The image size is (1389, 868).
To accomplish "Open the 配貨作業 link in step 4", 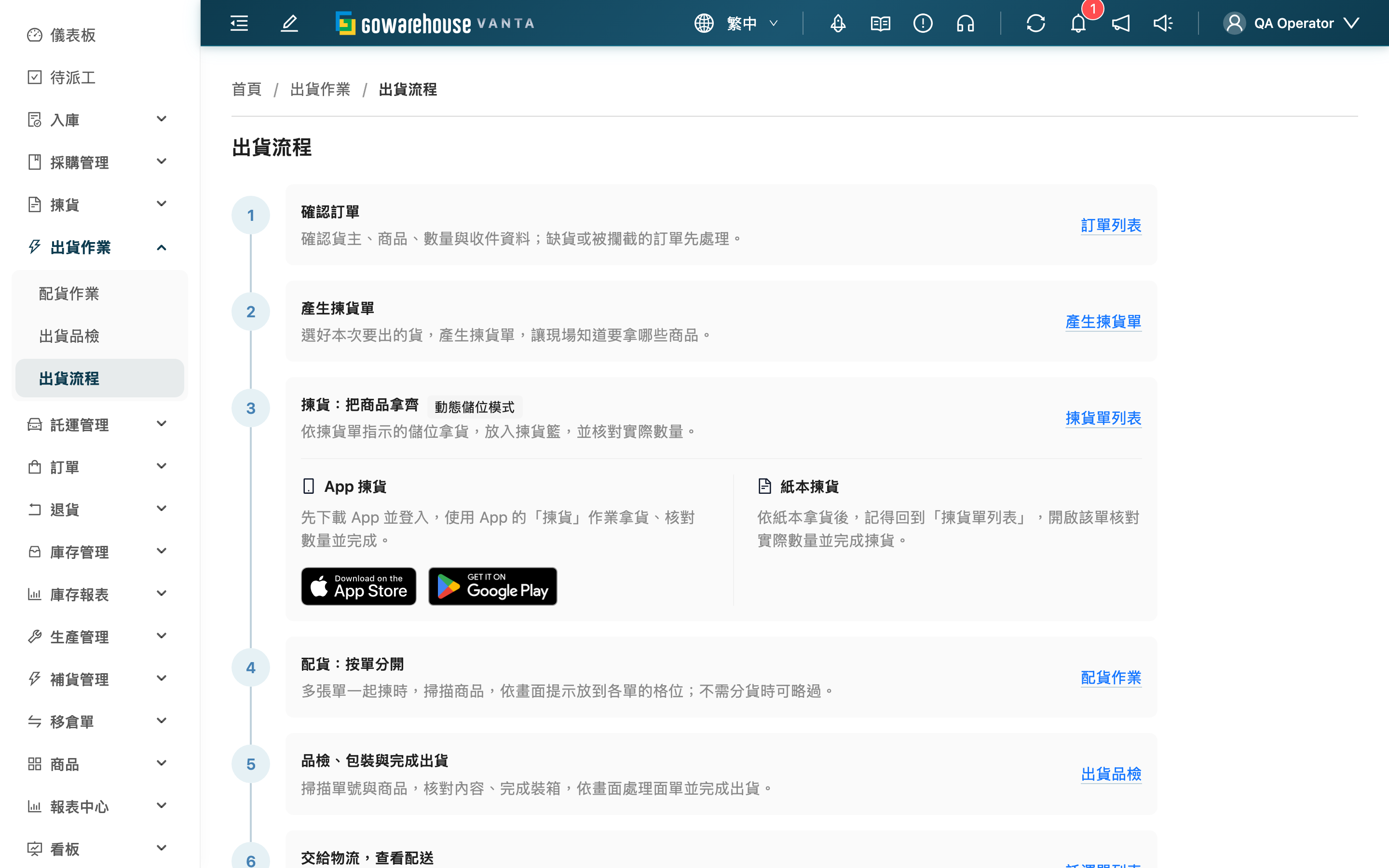I will click(x=1111, y=678).
